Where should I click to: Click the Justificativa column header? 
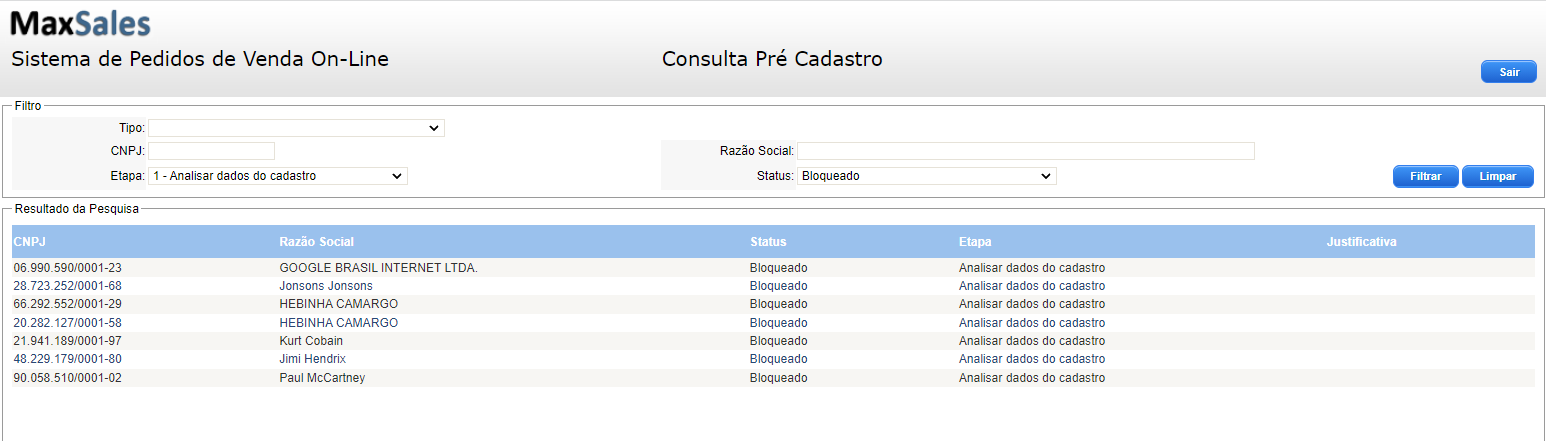point(1361,242)
